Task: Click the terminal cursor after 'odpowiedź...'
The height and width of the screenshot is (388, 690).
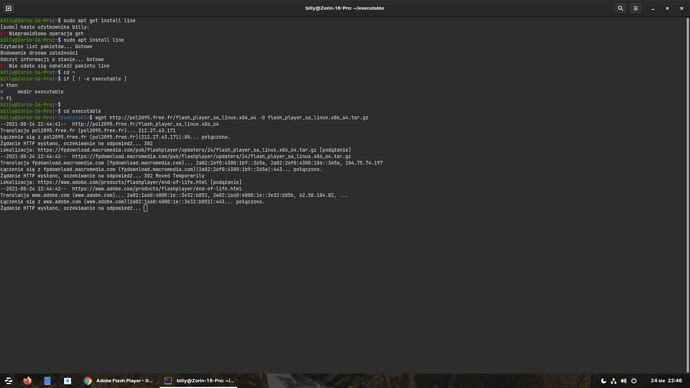Action: [146, 208]
